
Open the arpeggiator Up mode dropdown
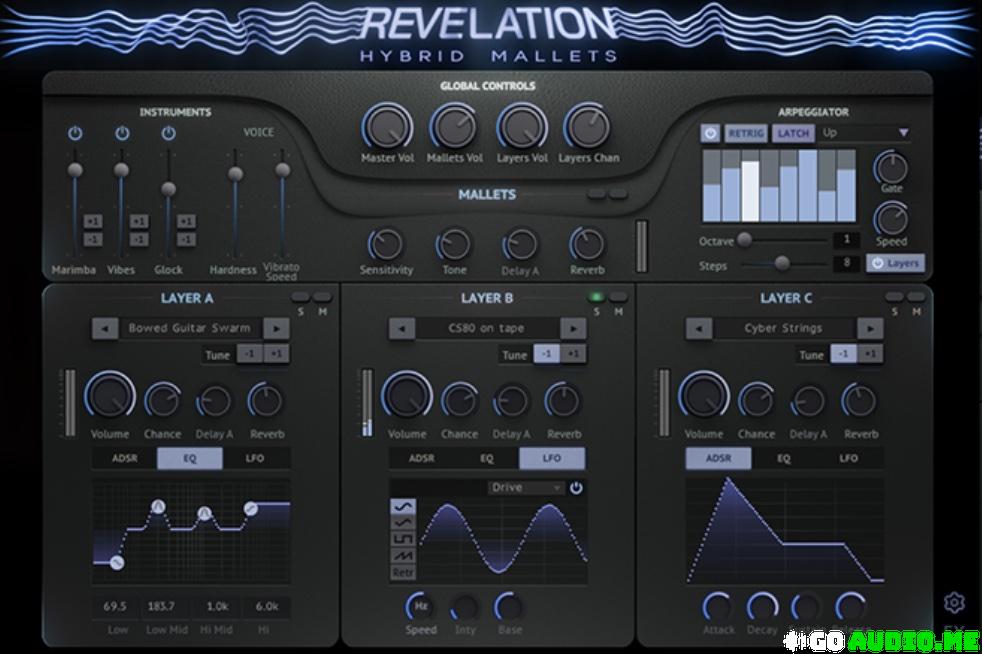click(866, 133)
